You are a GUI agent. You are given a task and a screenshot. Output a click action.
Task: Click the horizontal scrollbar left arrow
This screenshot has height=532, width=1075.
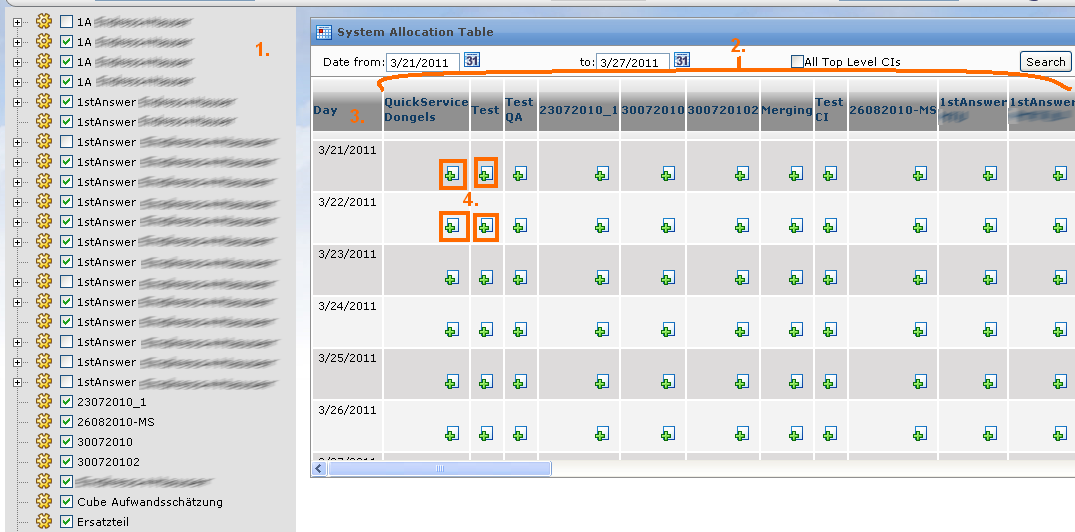319,468
